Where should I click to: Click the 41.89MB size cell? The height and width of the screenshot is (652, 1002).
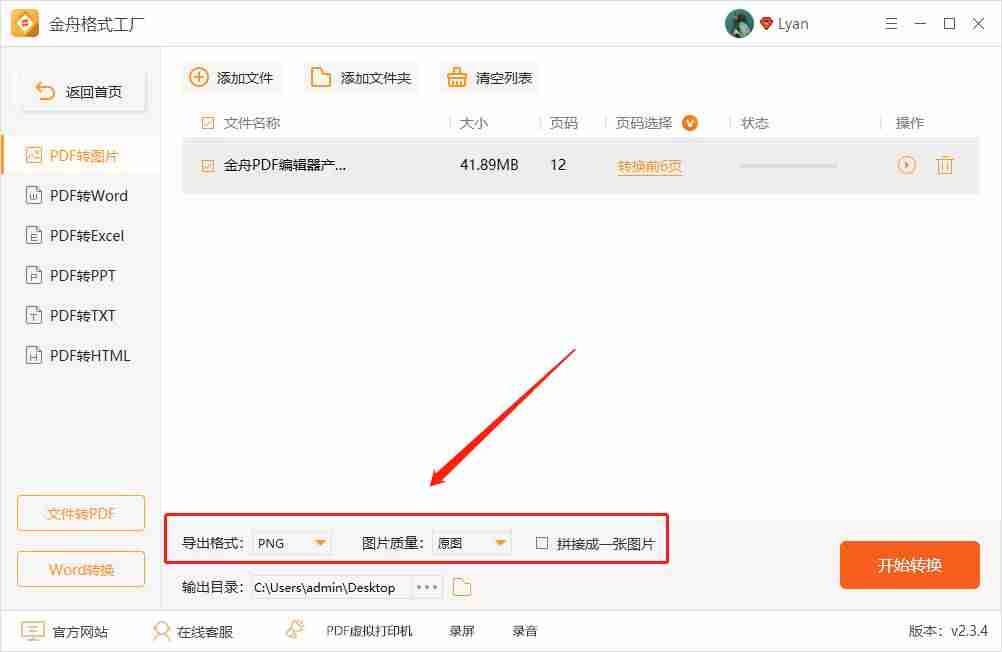coord(489,165)
